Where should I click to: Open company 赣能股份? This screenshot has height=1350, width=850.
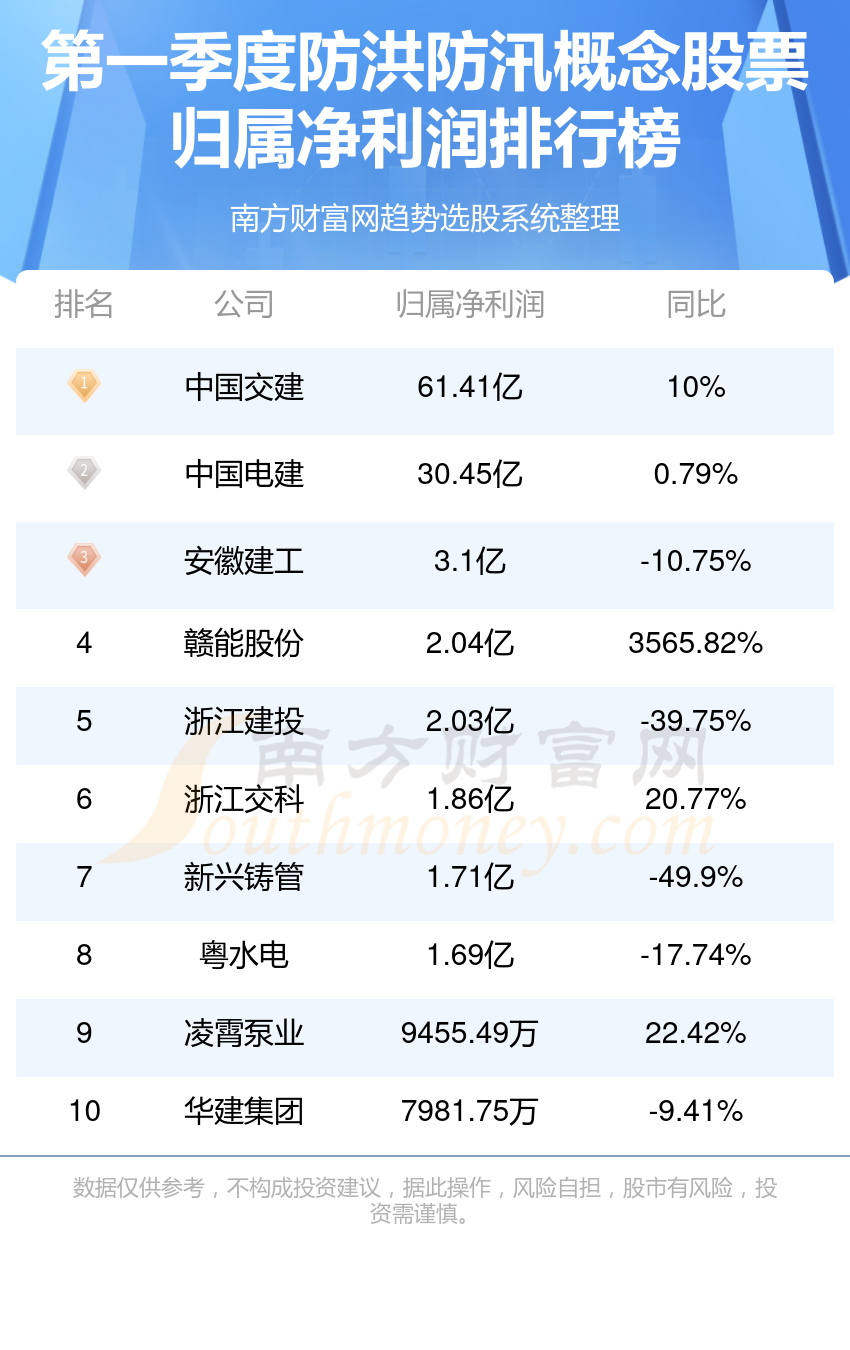pos(244,643)
